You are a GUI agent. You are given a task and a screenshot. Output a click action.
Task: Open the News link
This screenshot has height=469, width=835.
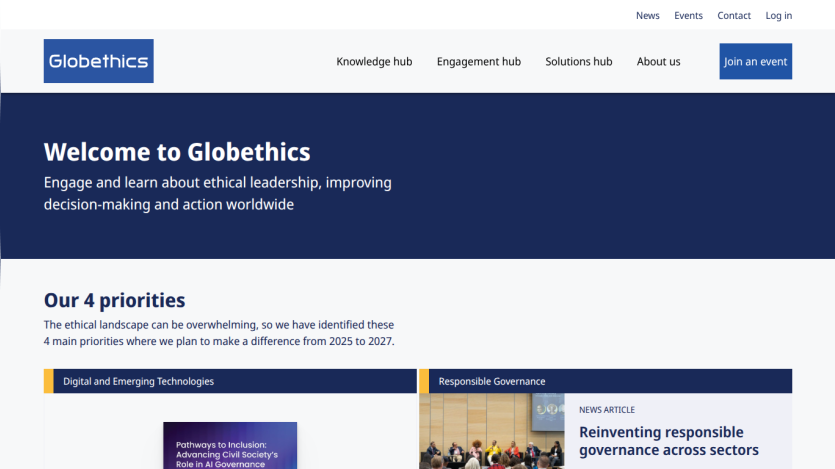(x=648, y=15)
